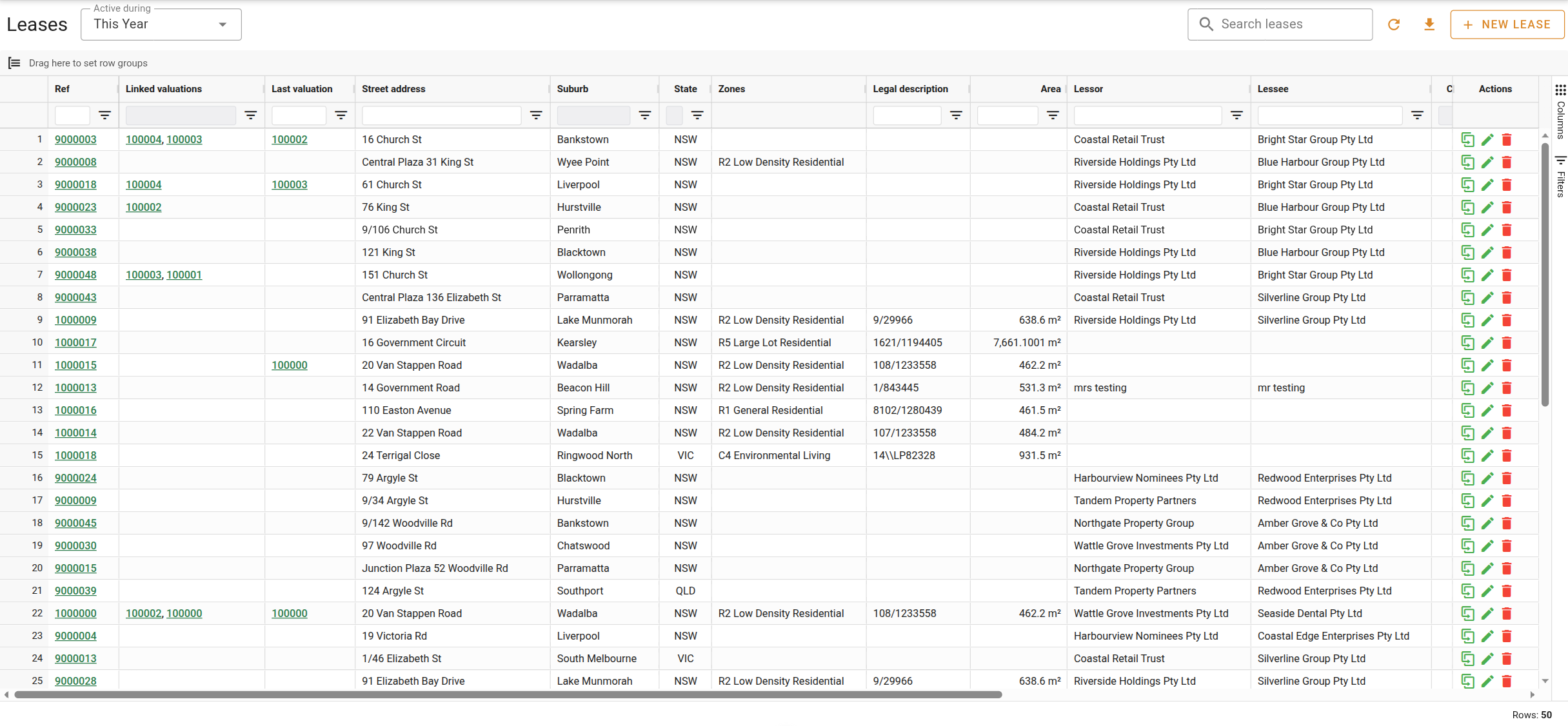The height and width of the screenshot is (726, 1568).
Task: Delete lease 9000018 with the trash icon
Action: click(1507, 184)
